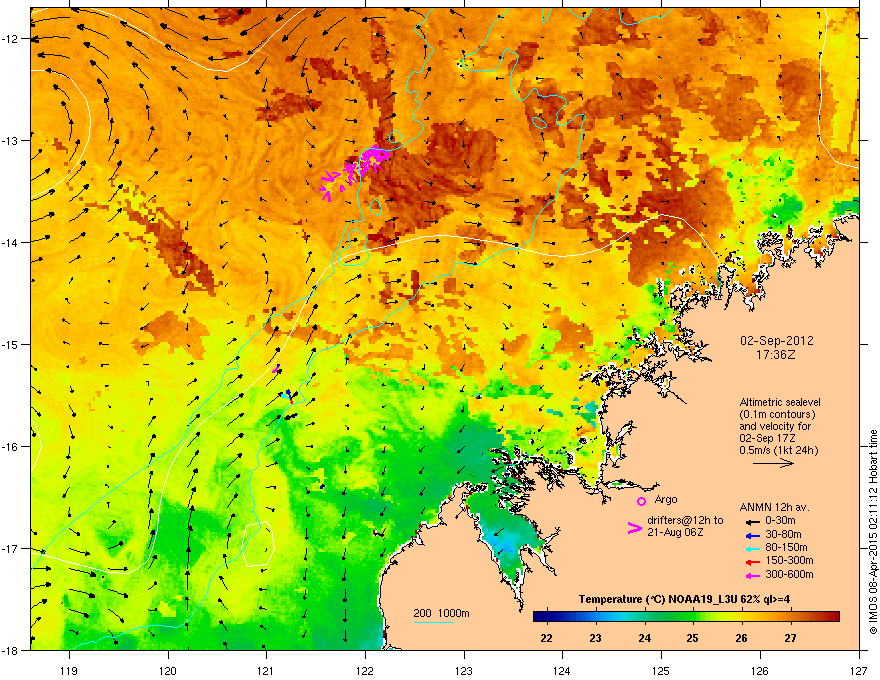Screen dimensions: 880x680
Task: Click the red 150-300m legend arrow
Action: (x=752, y=561)
